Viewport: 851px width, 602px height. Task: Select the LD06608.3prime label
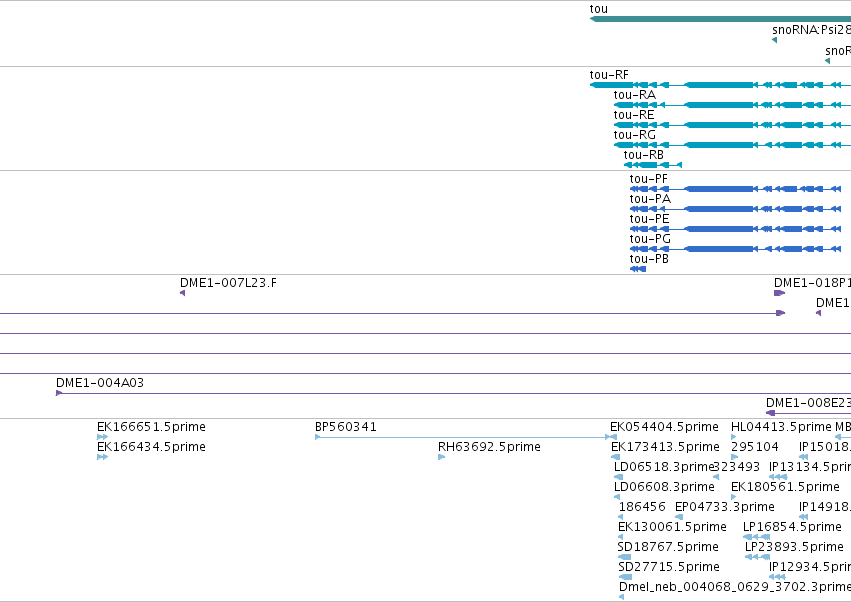[x=664, y=487]
